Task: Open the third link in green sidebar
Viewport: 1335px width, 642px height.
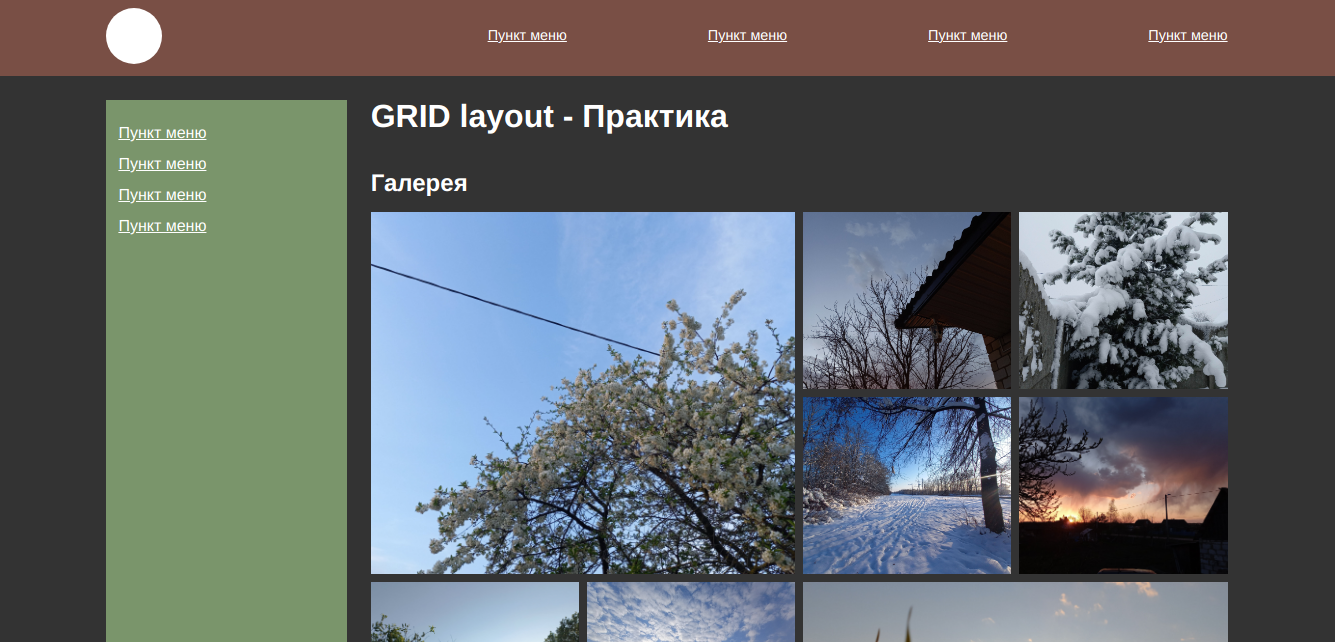Action: tap(162, 195)
